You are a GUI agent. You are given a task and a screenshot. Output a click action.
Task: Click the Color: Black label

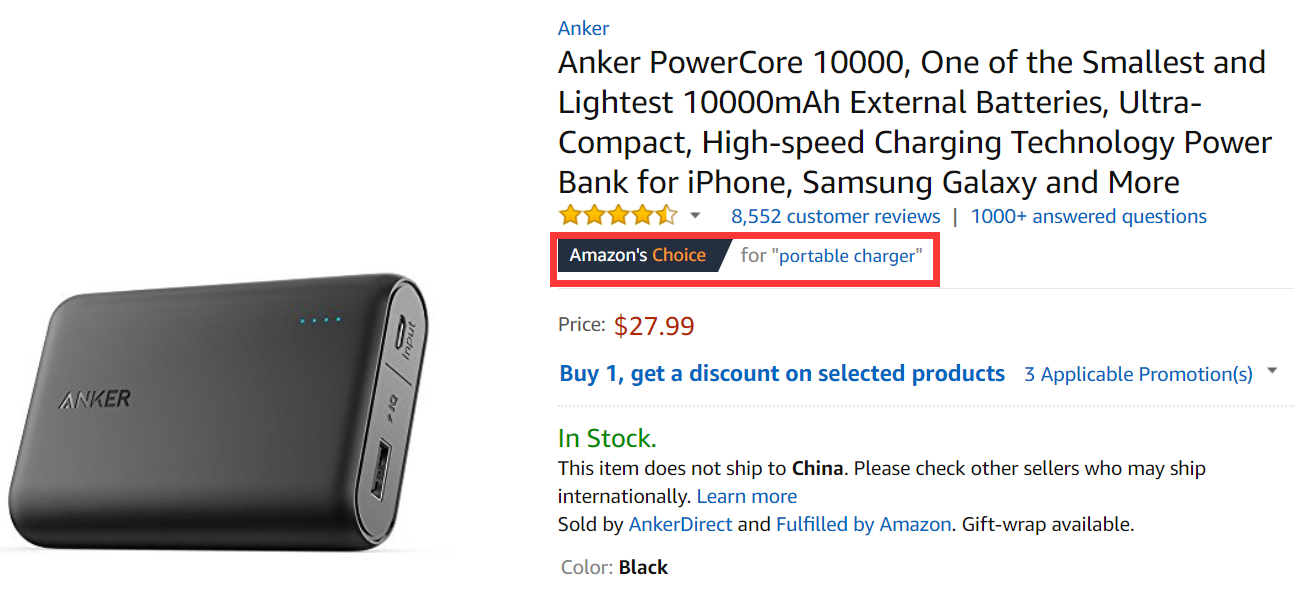click(614, 567)
